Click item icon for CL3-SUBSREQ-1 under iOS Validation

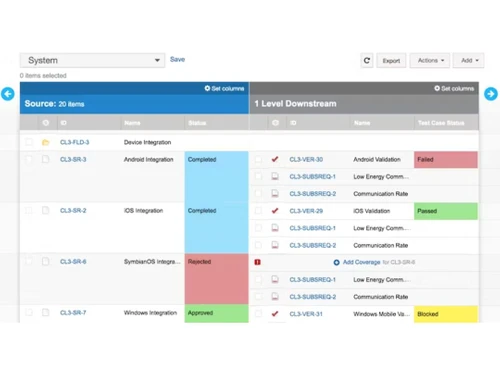[275, 228]
